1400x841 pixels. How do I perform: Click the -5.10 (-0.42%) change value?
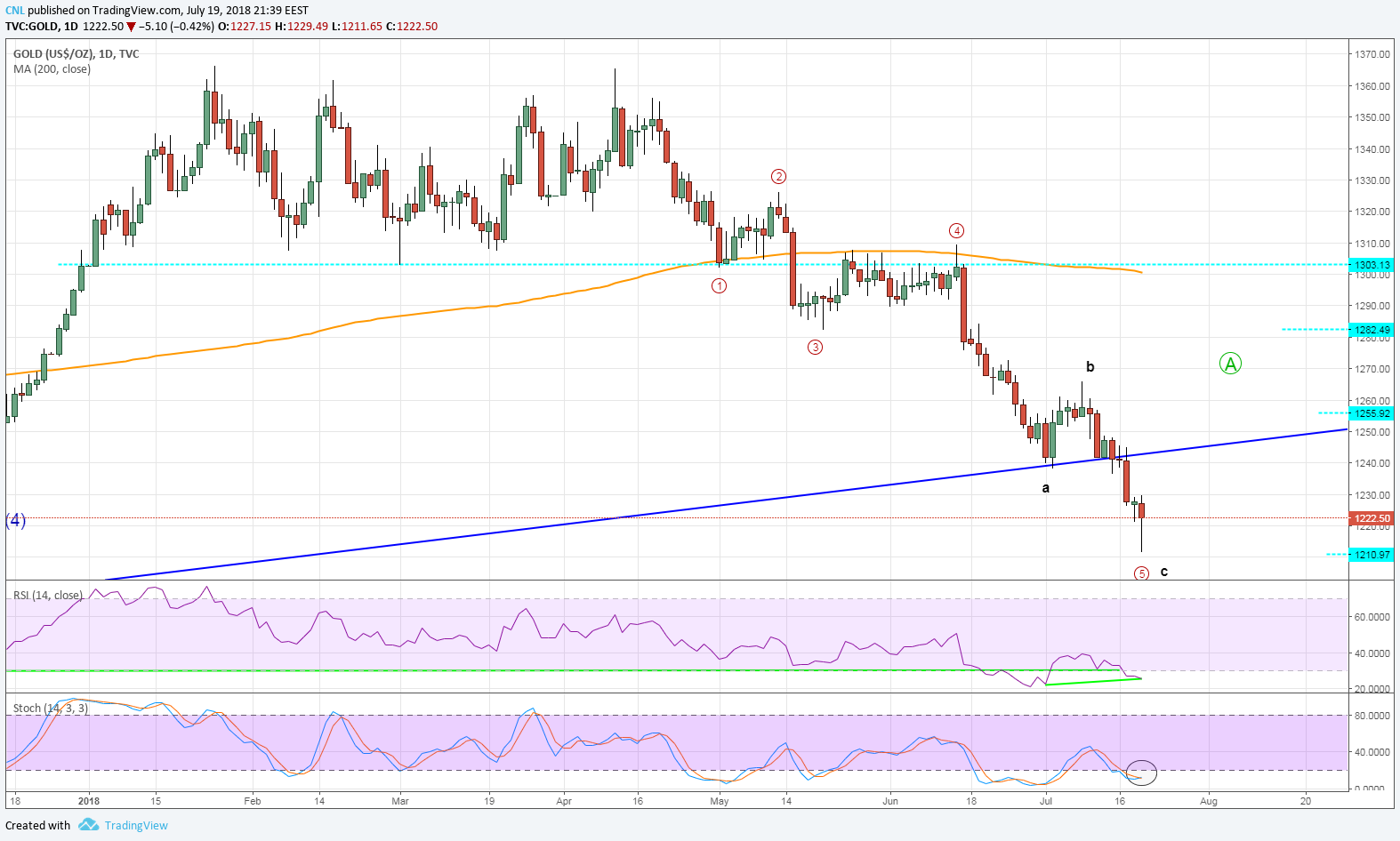click(x=177, y=27)
